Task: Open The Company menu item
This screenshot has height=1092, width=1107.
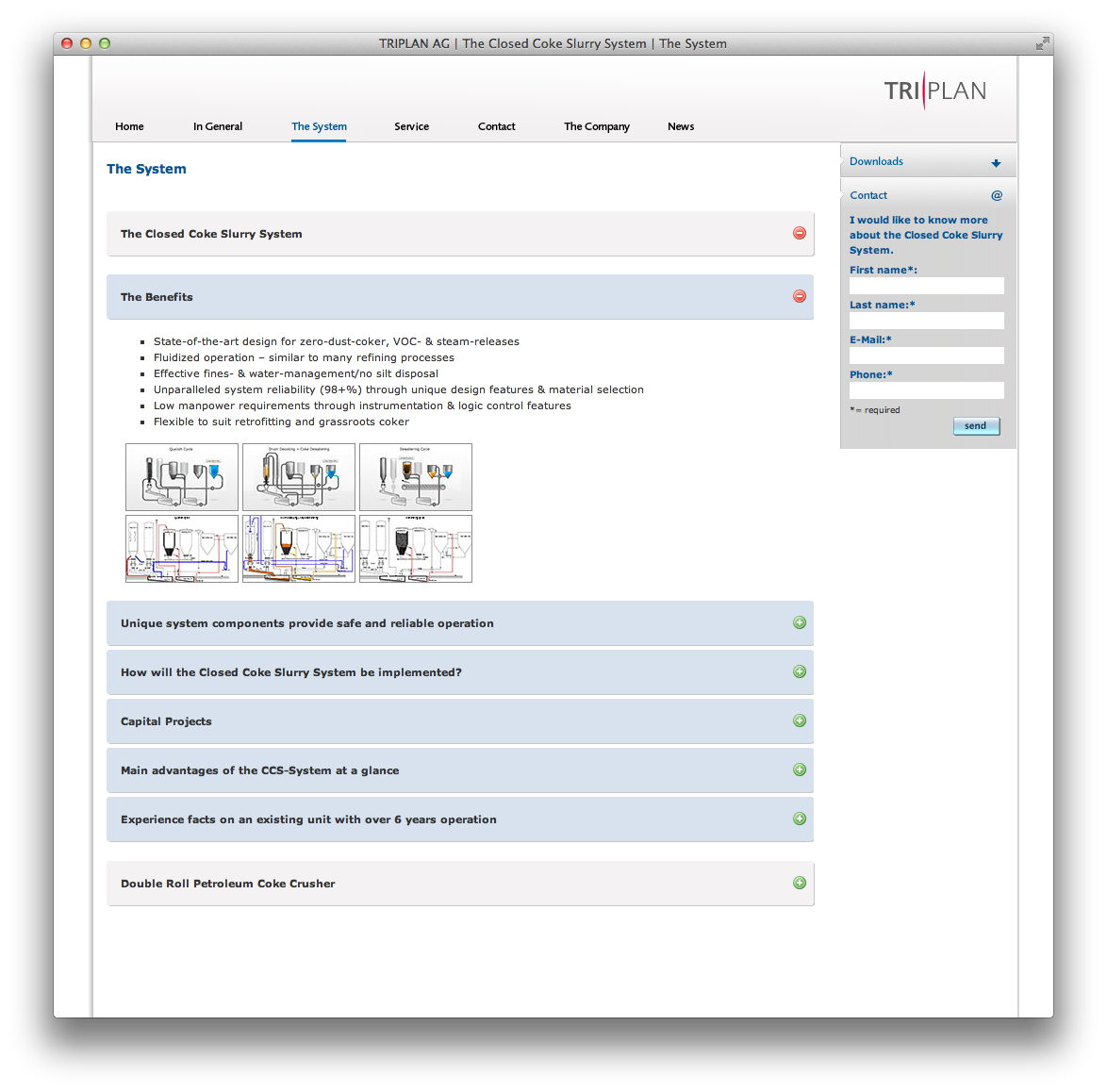Action: 597,126
